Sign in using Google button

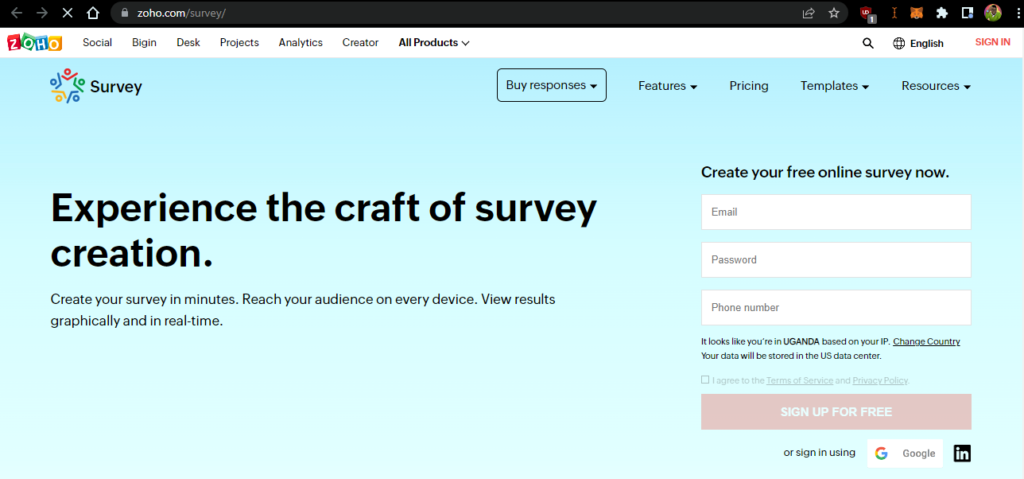tap(905, 453)
